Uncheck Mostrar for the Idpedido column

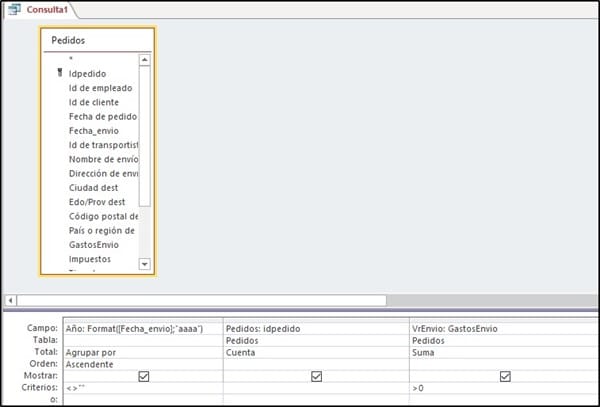[x=316, y=377]
